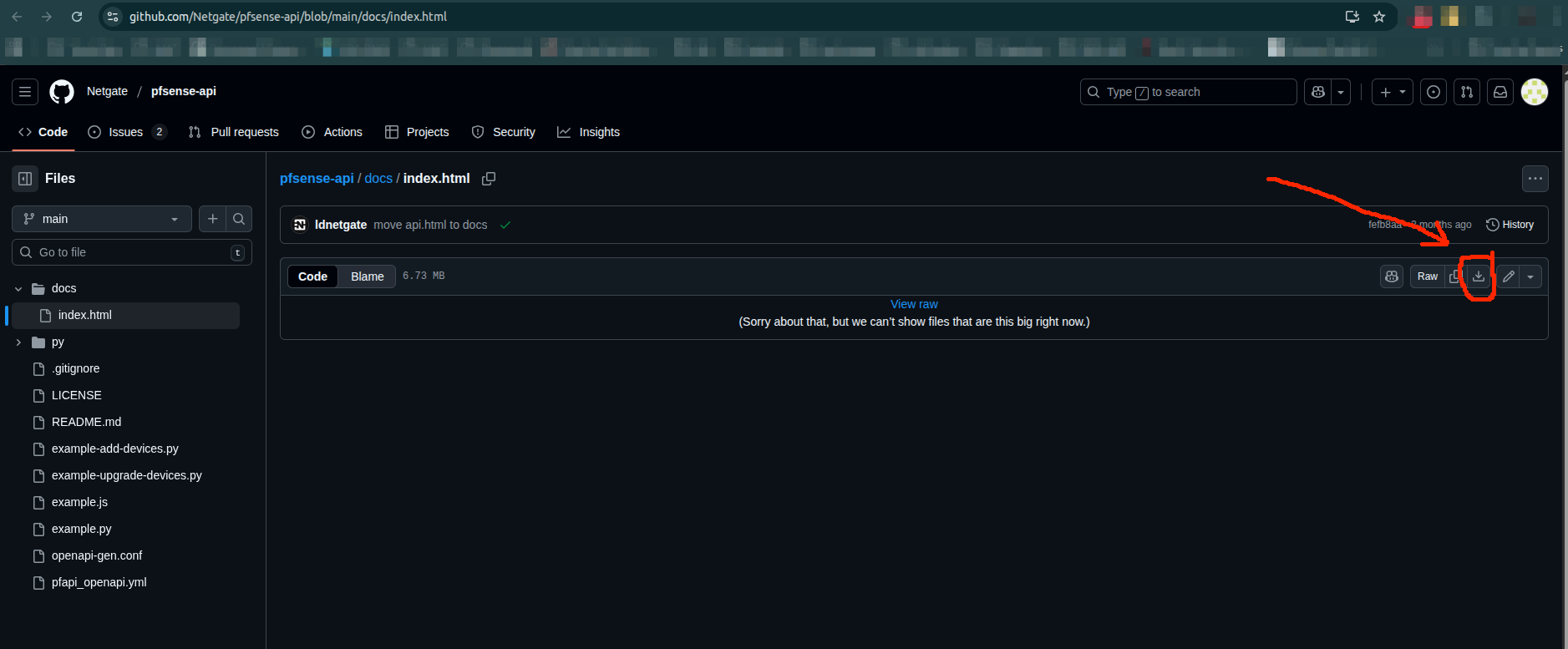The height and width of the screenshot is (649, 1568).
Task: Collapse the docs folder chevron
Action: 18,288
